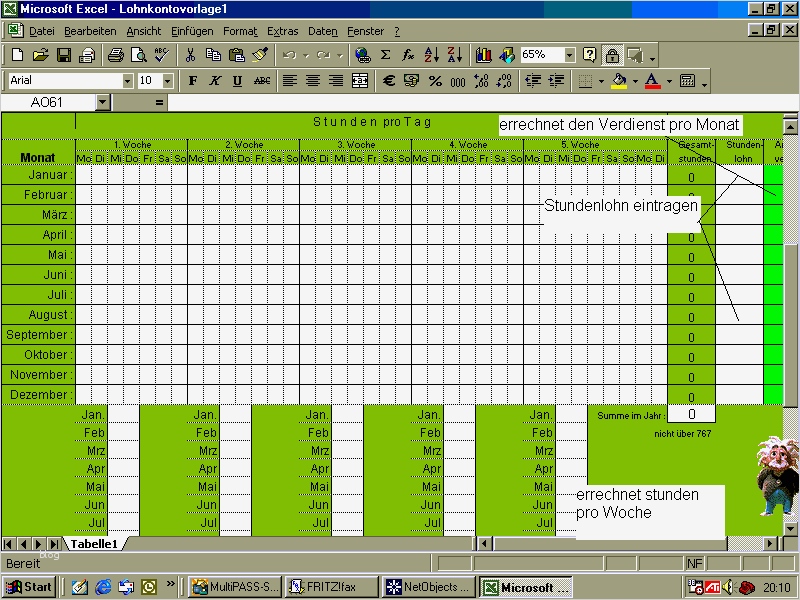Open the Bearbeiten menu
The width and height of the screenshot is (800, 600).
point(90,32)
